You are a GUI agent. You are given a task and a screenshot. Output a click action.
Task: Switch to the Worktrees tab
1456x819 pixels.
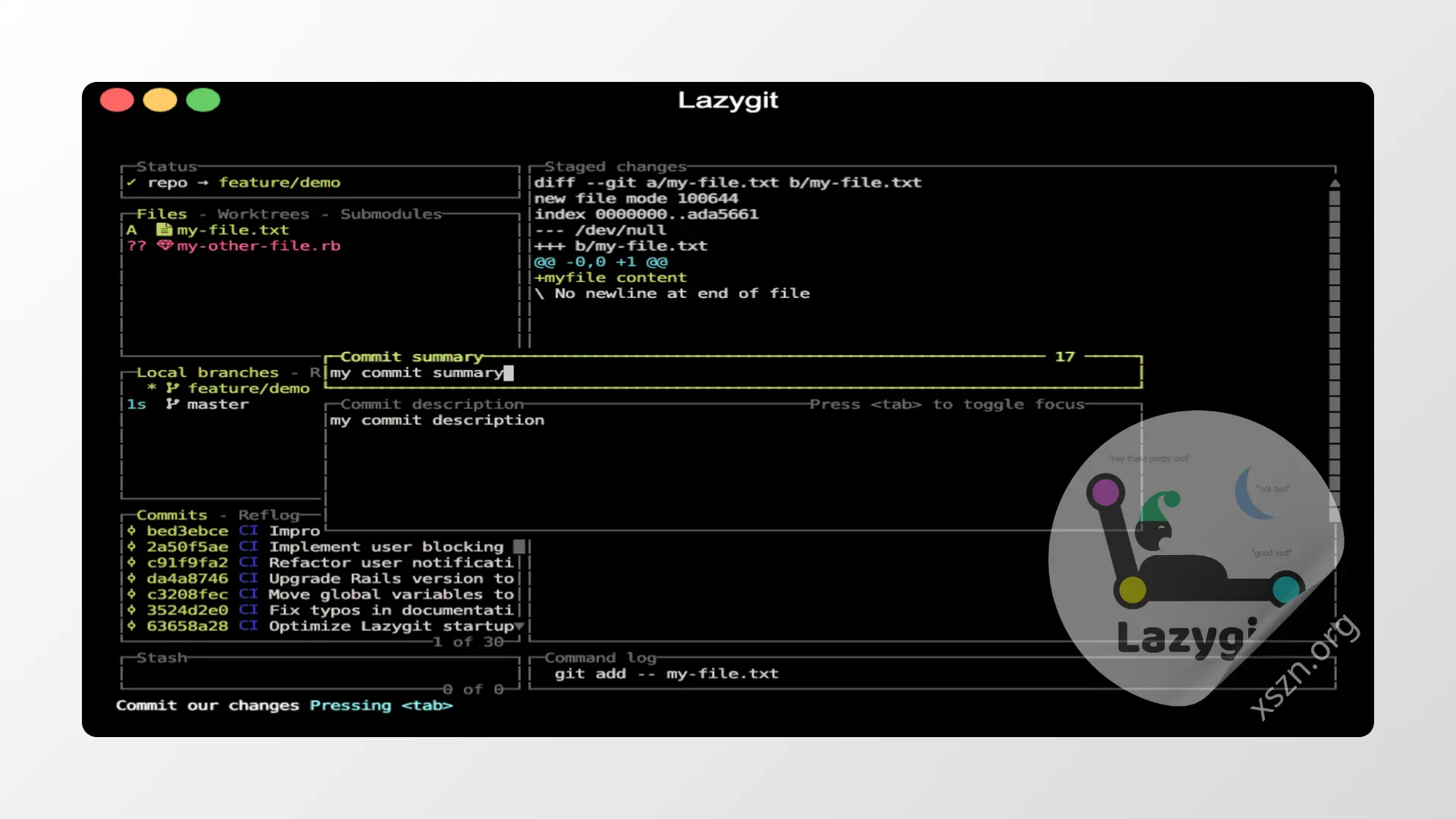pyautogui.click(x=263, y=215)
